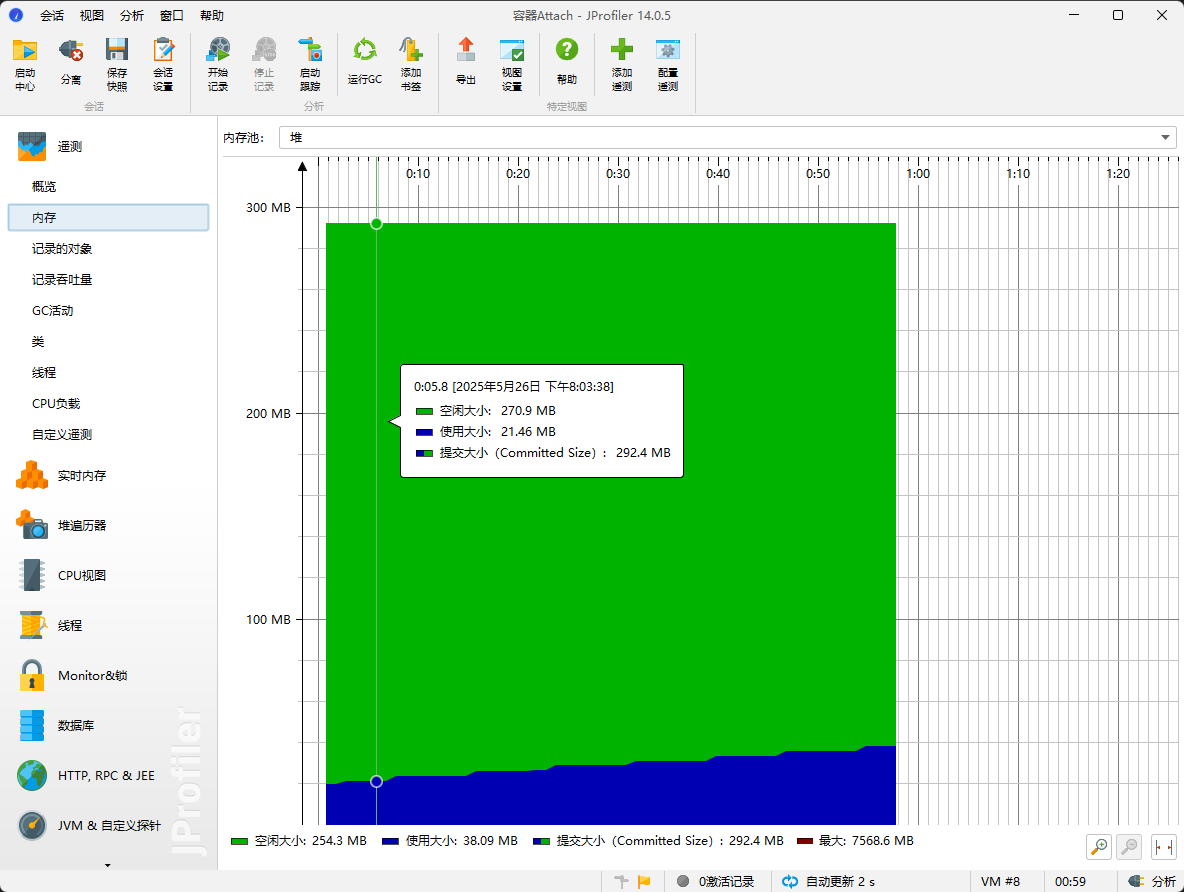The width and height of the screenshot is (1184, 892).
Task: Open the HTTP, RPC & JEE section
Action: [109, 776]
